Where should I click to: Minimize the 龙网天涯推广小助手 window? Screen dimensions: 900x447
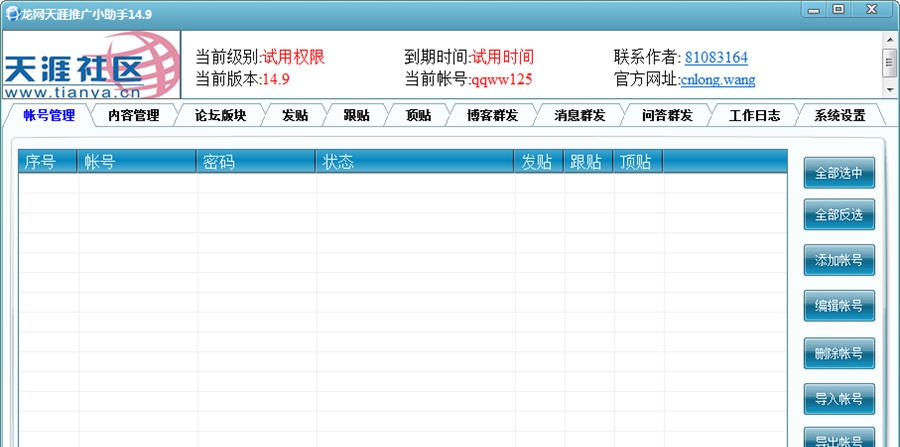814,10
